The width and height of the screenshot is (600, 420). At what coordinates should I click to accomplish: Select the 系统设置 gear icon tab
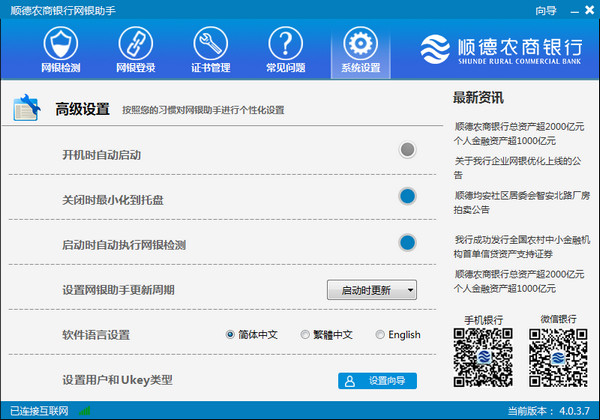point(360,51)
